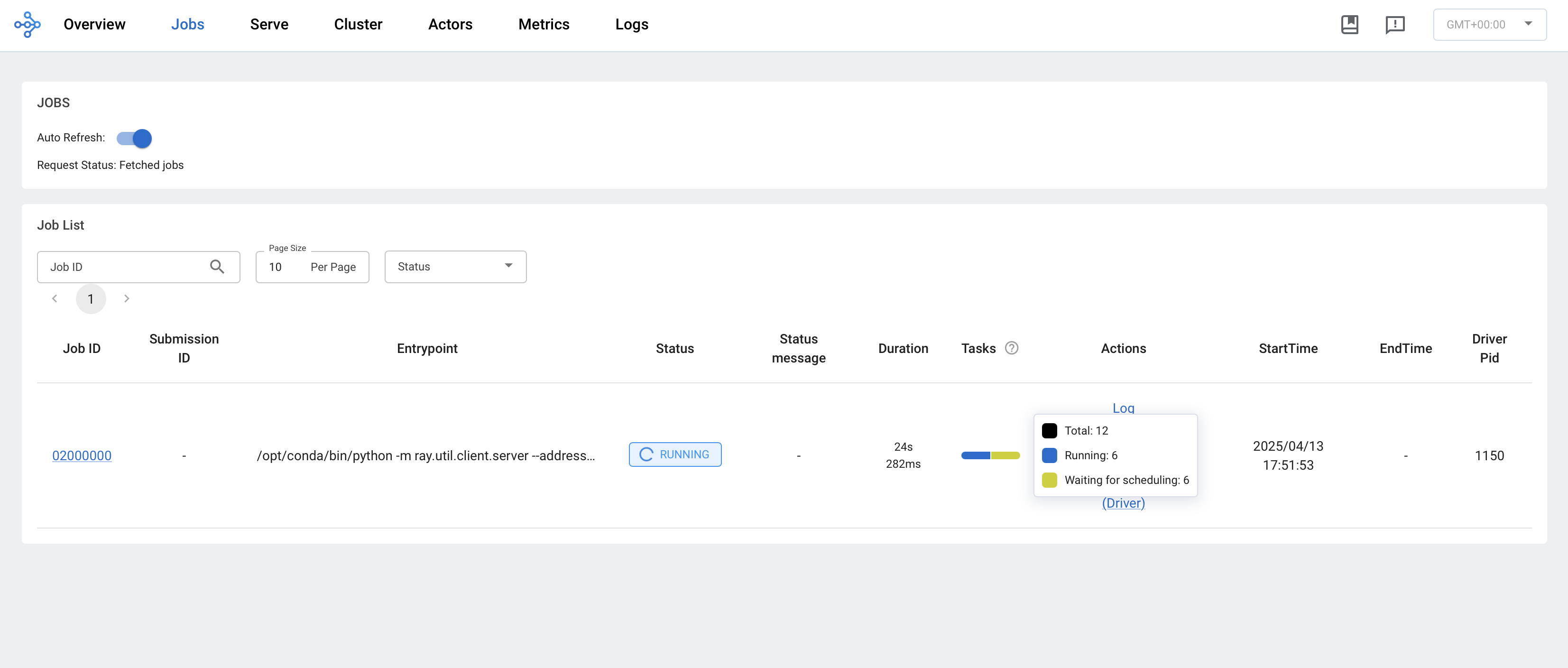Open job 02000000 link
The width and height of the screenshot is (1568, 668).
(x=82, y=455)
